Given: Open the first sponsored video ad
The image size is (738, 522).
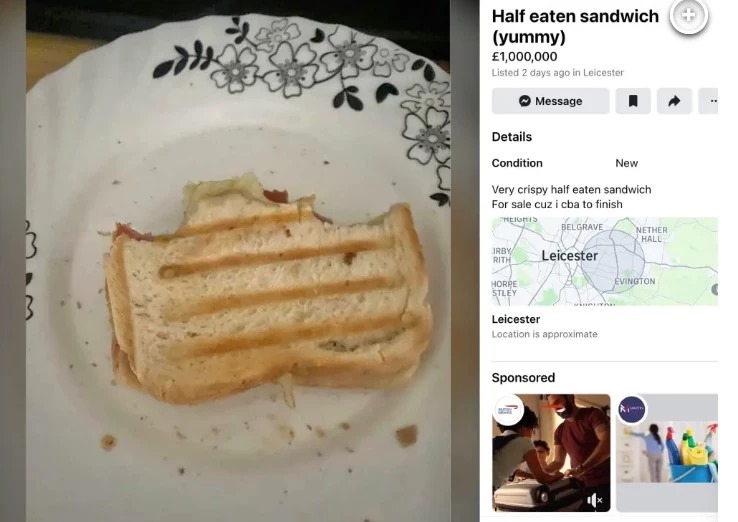Looking at the screenshot, I should point(551,453).
